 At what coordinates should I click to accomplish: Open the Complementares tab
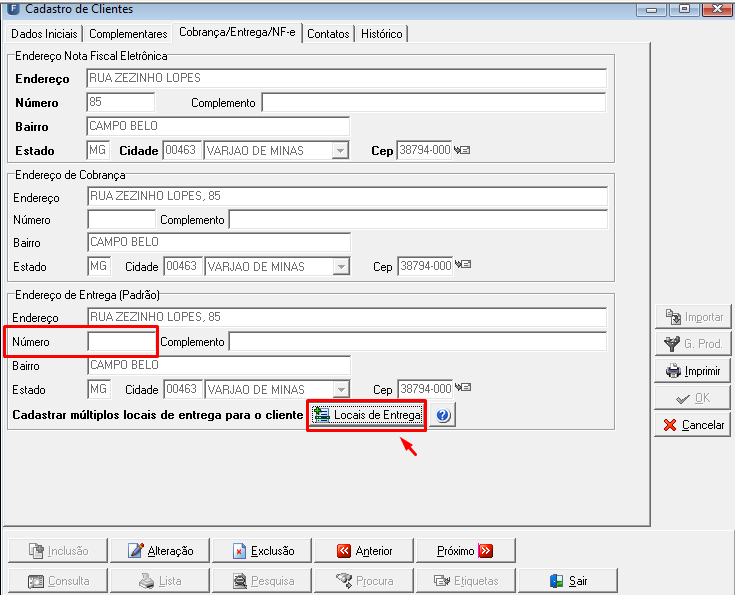pyautogui.click(x=128, y=34)
